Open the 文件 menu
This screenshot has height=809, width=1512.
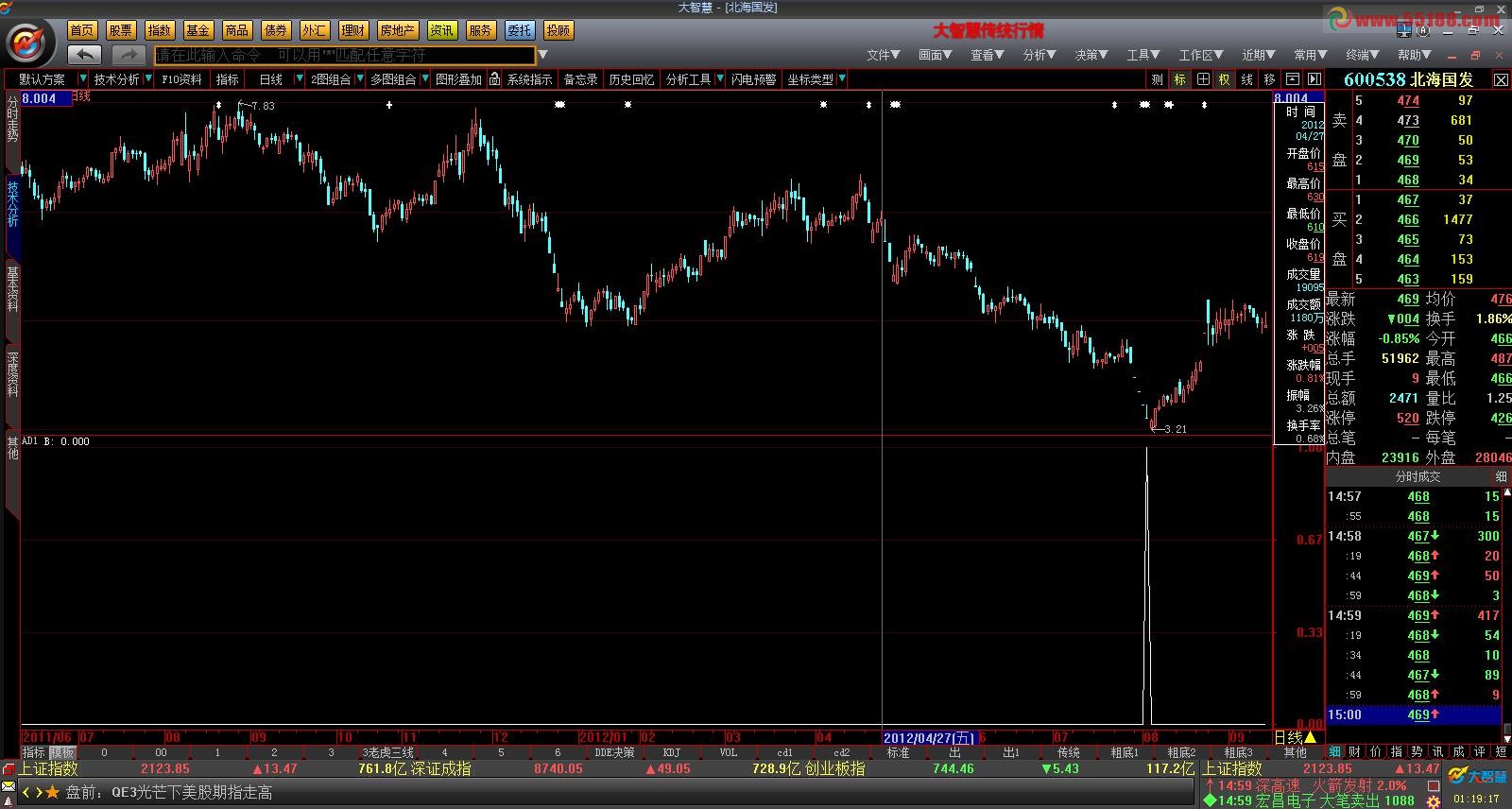(884, 55)
